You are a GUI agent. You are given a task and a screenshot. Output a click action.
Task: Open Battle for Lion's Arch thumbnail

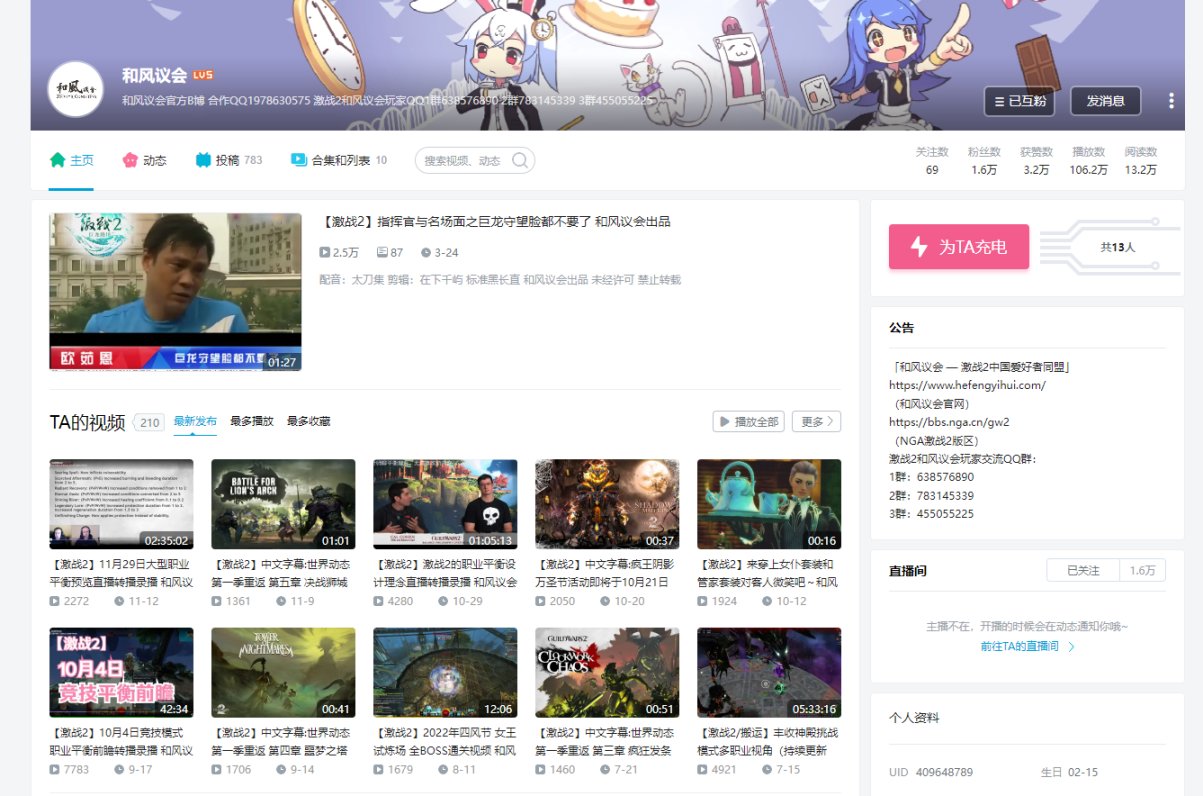coord(283,504)
